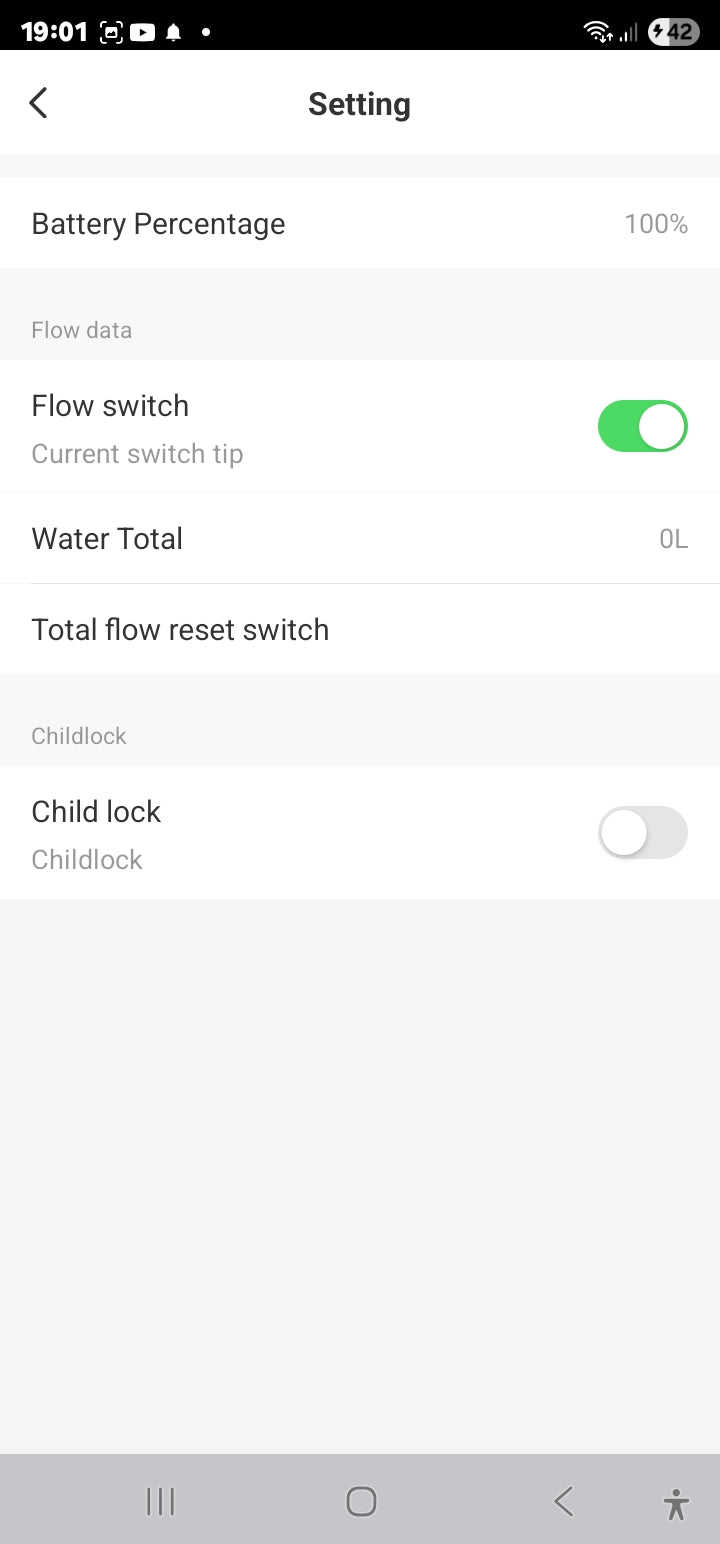
Task: Open recent apps from the navigation bar
Action: pyautogui.click(x=160, y=1501)
